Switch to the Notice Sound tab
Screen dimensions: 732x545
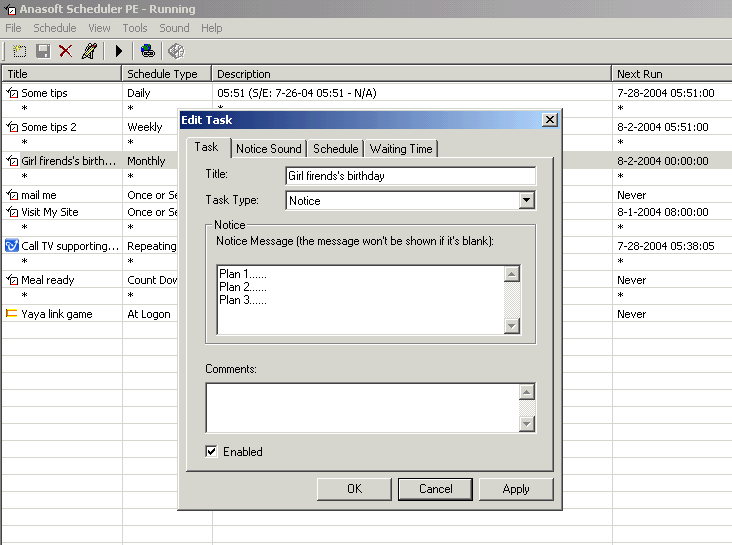coord(268,149)
